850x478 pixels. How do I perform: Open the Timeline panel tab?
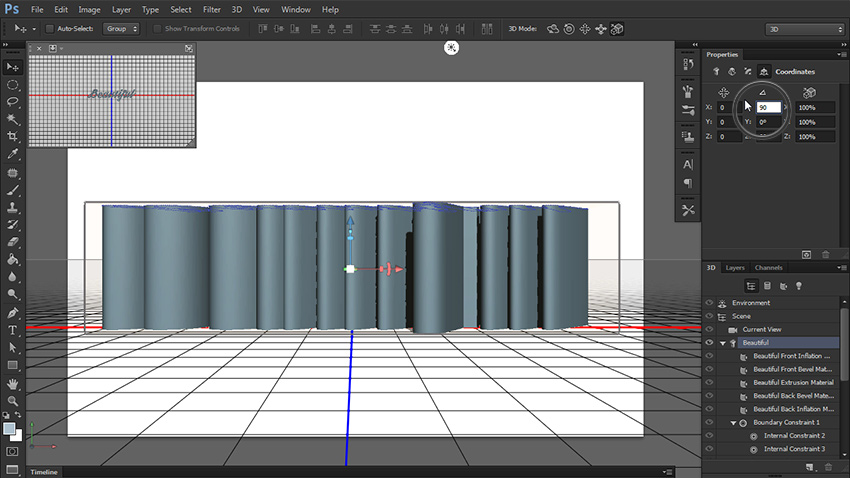tap(44, 472)
